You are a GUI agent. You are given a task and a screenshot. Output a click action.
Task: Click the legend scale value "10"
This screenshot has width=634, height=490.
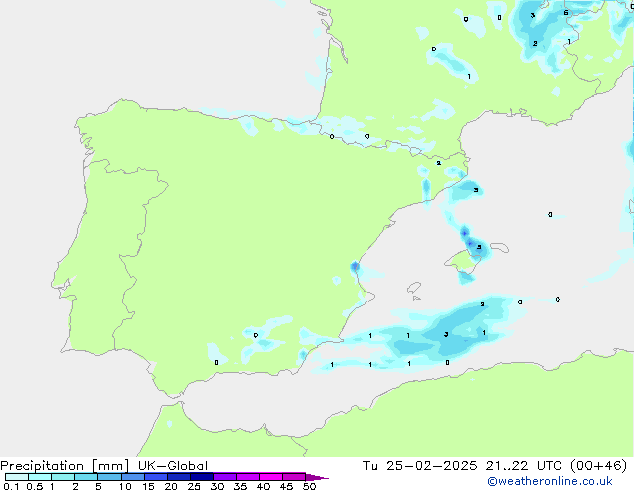point(125,486)
